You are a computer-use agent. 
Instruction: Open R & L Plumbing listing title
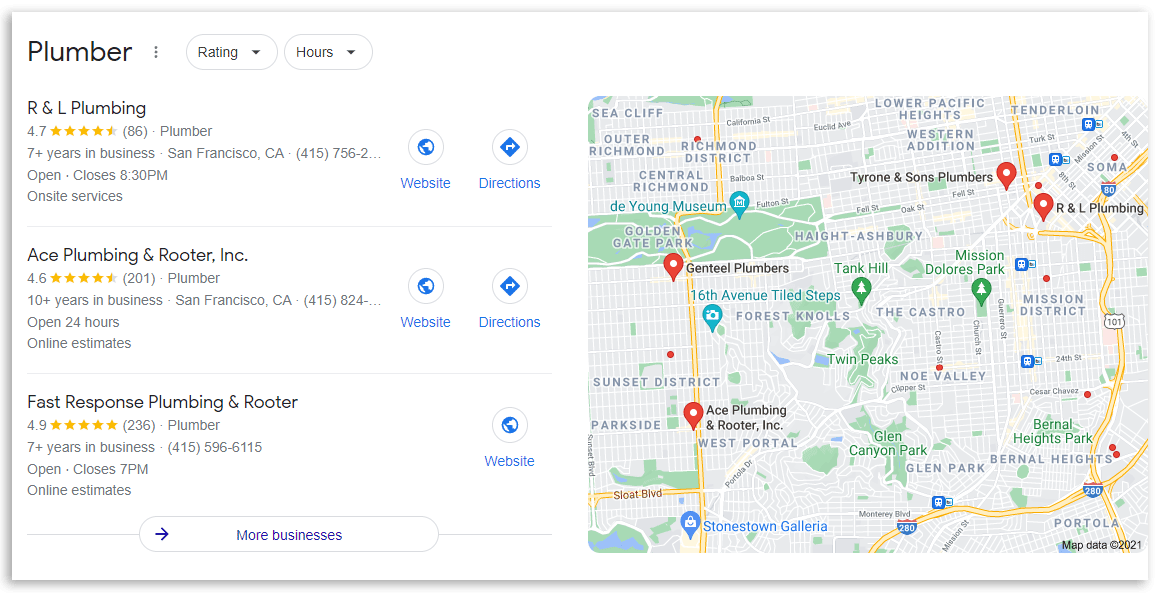pos(87,108)
